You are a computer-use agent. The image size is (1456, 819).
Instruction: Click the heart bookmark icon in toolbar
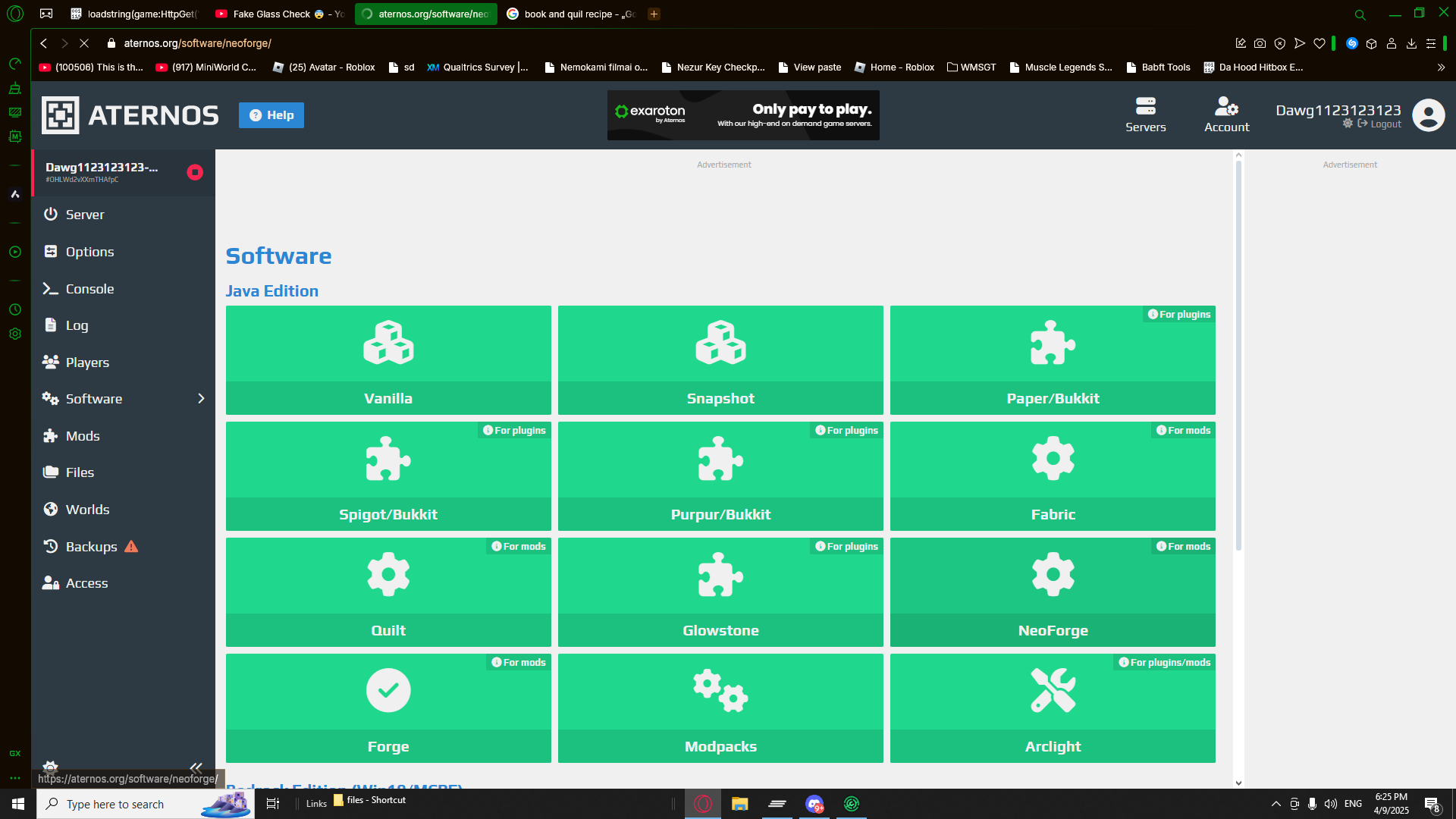pyautogui.click(x=1319, y=44)
